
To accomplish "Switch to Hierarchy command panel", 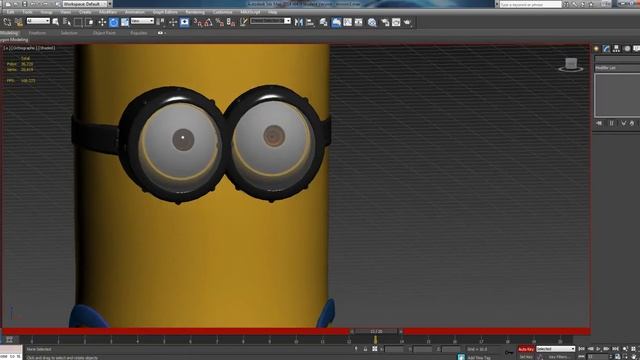I will (x=617, y=49).
